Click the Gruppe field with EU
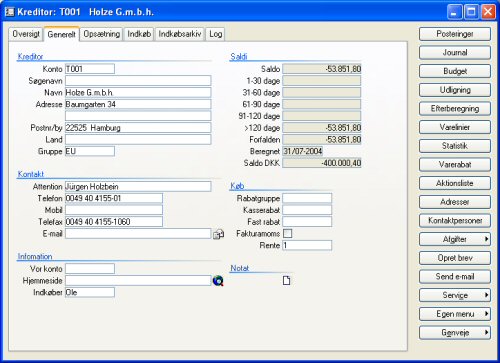Screen dimensions: 500x363 click(90, 151)
